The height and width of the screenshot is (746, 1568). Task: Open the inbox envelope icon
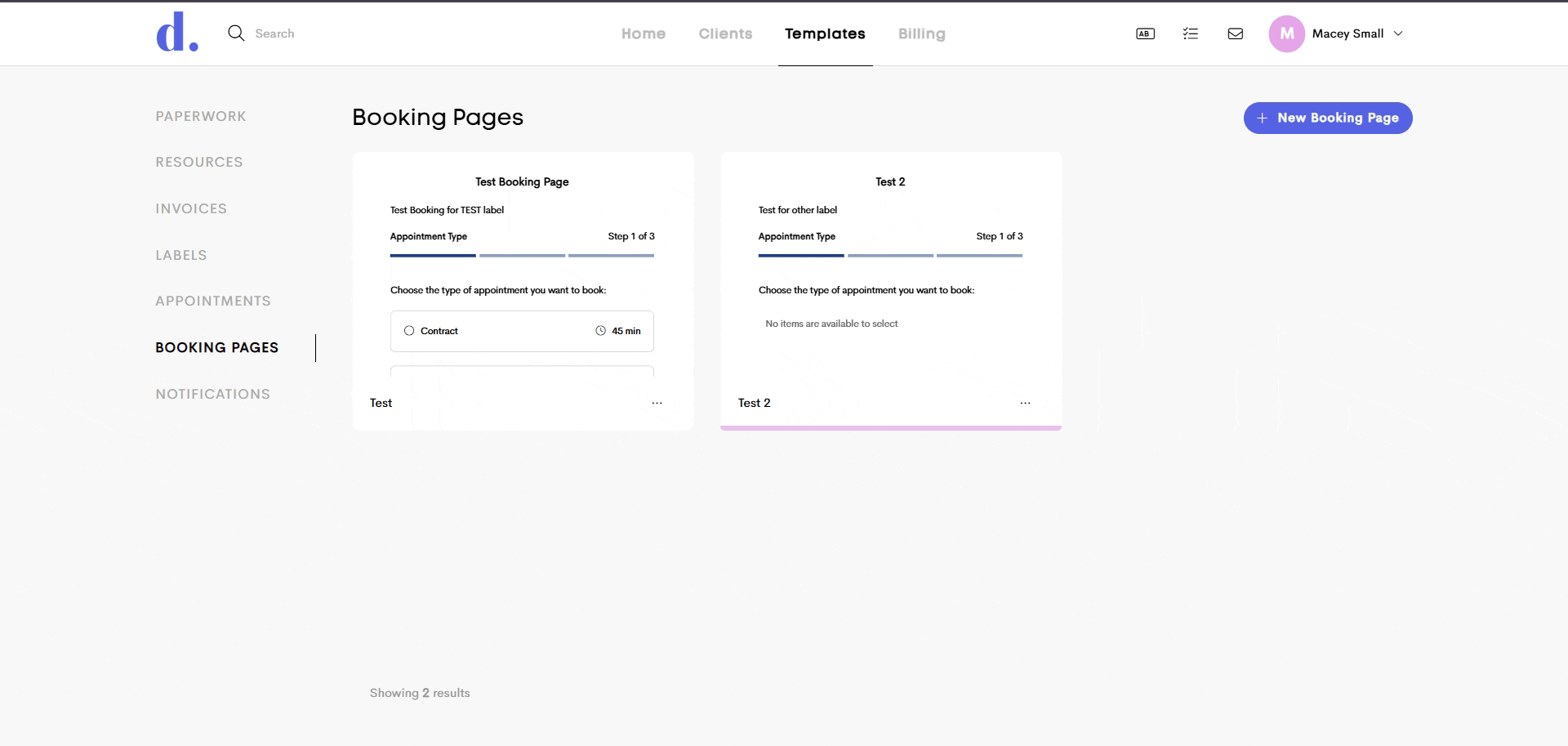coord(1235,34)
